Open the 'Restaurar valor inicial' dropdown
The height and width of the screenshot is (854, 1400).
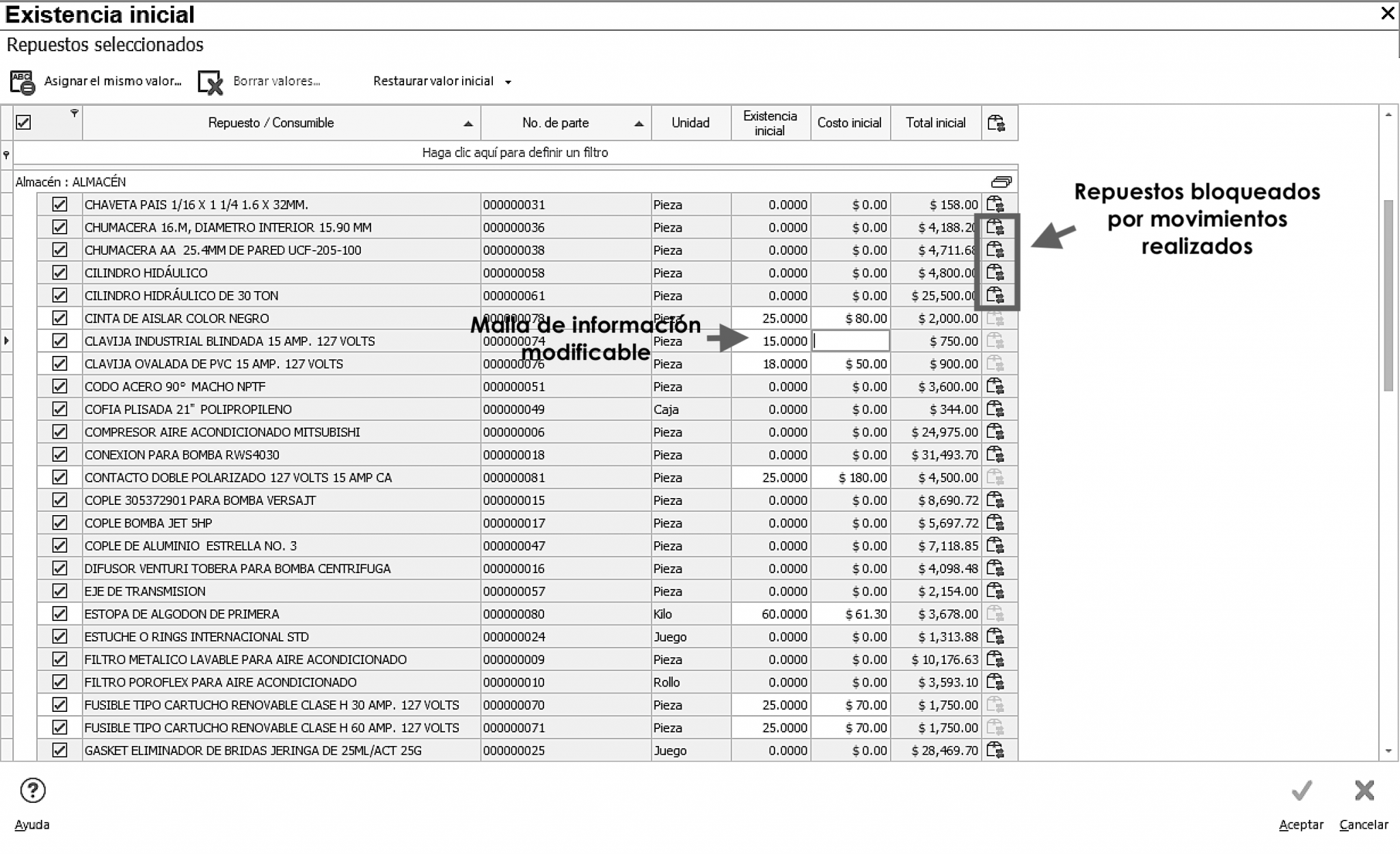[508, 82]
